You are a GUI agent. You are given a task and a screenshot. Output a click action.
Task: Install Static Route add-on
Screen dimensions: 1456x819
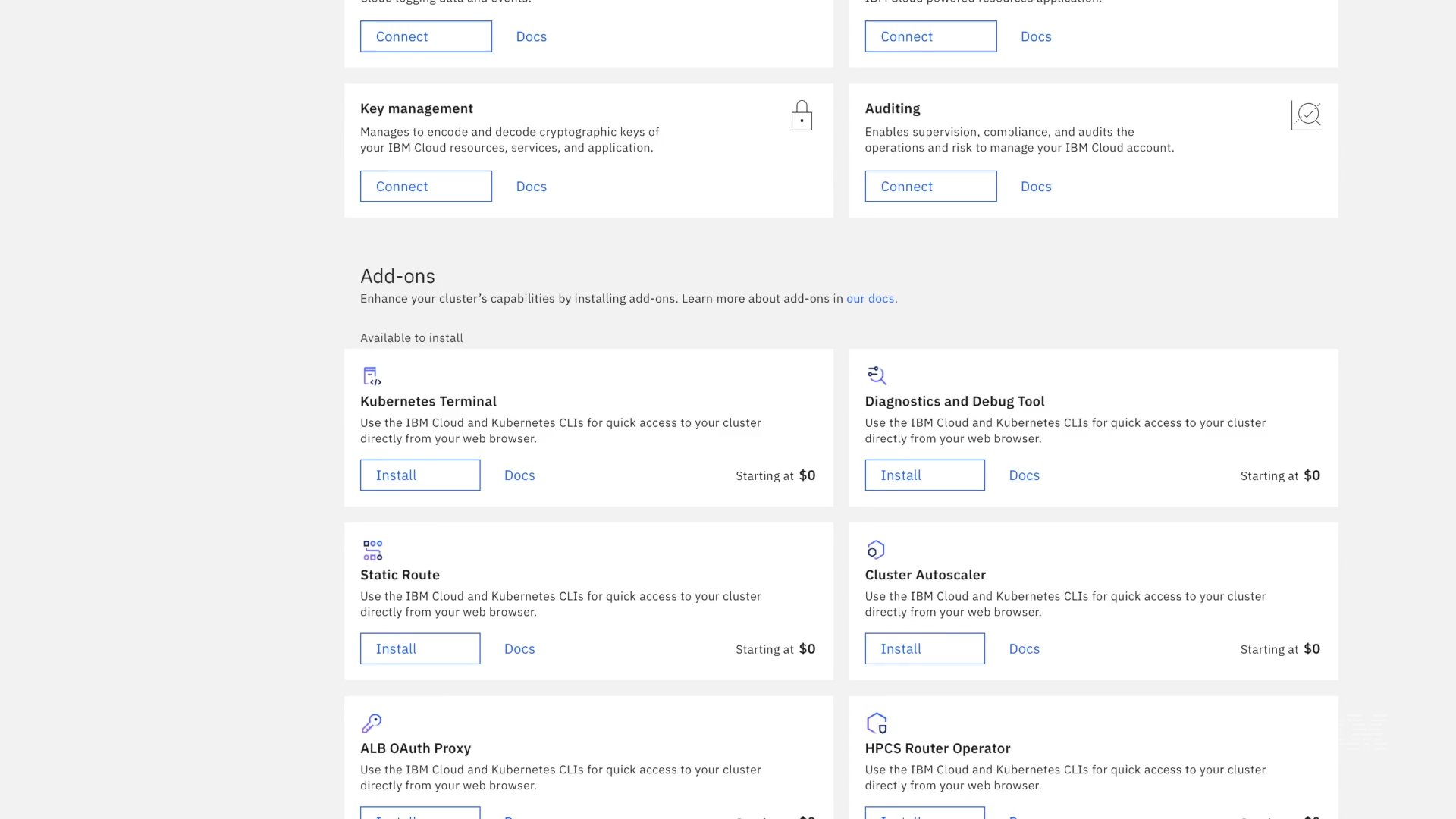point(420,649)
